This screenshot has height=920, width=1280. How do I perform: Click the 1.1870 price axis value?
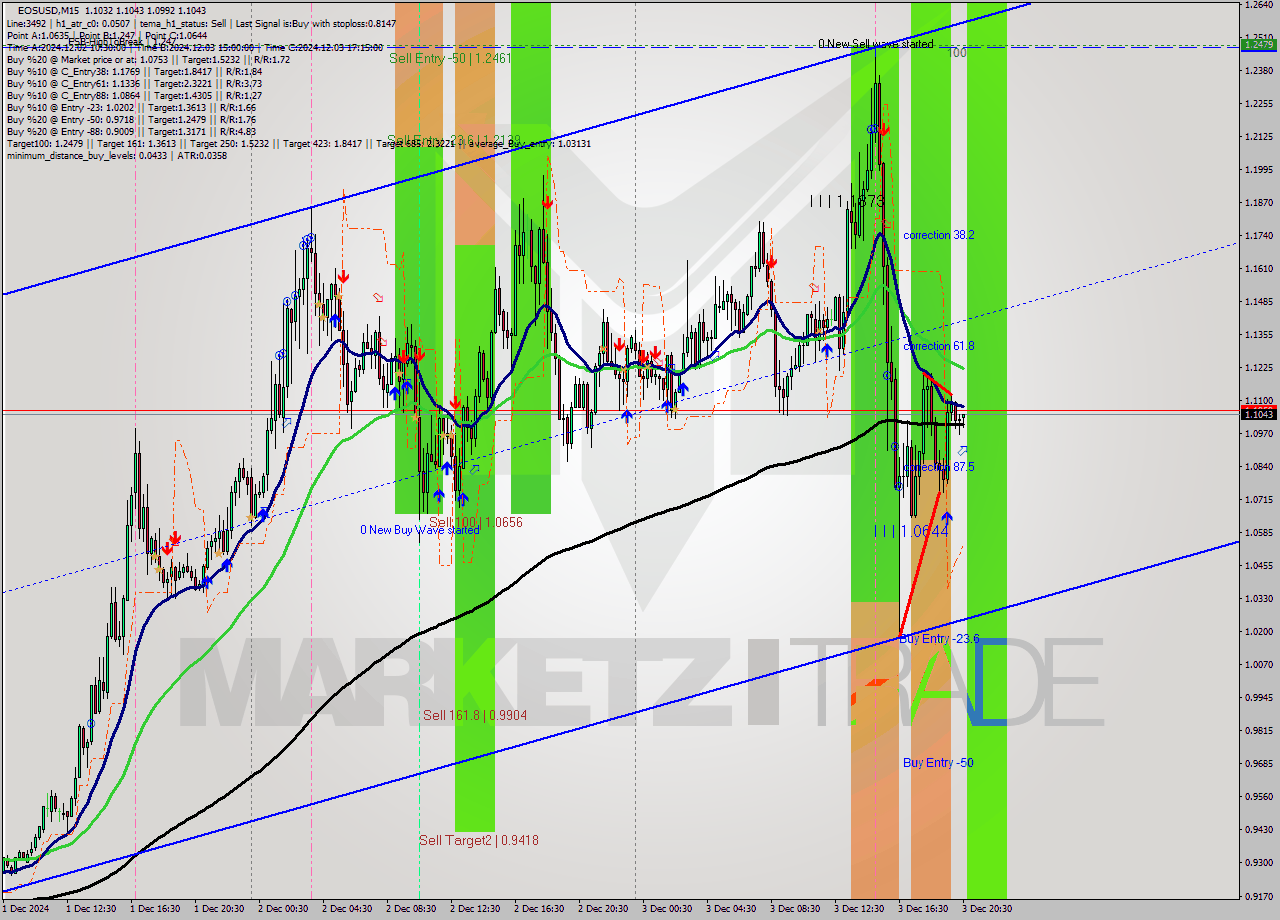1259,202
